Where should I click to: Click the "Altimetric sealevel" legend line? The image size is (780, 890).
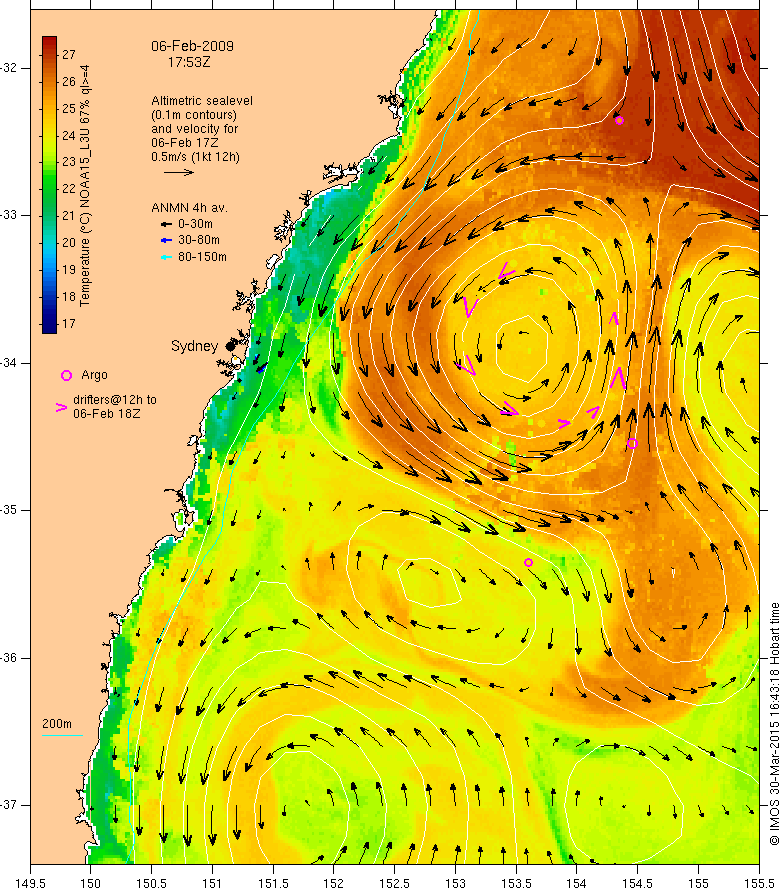pos(202,101)
